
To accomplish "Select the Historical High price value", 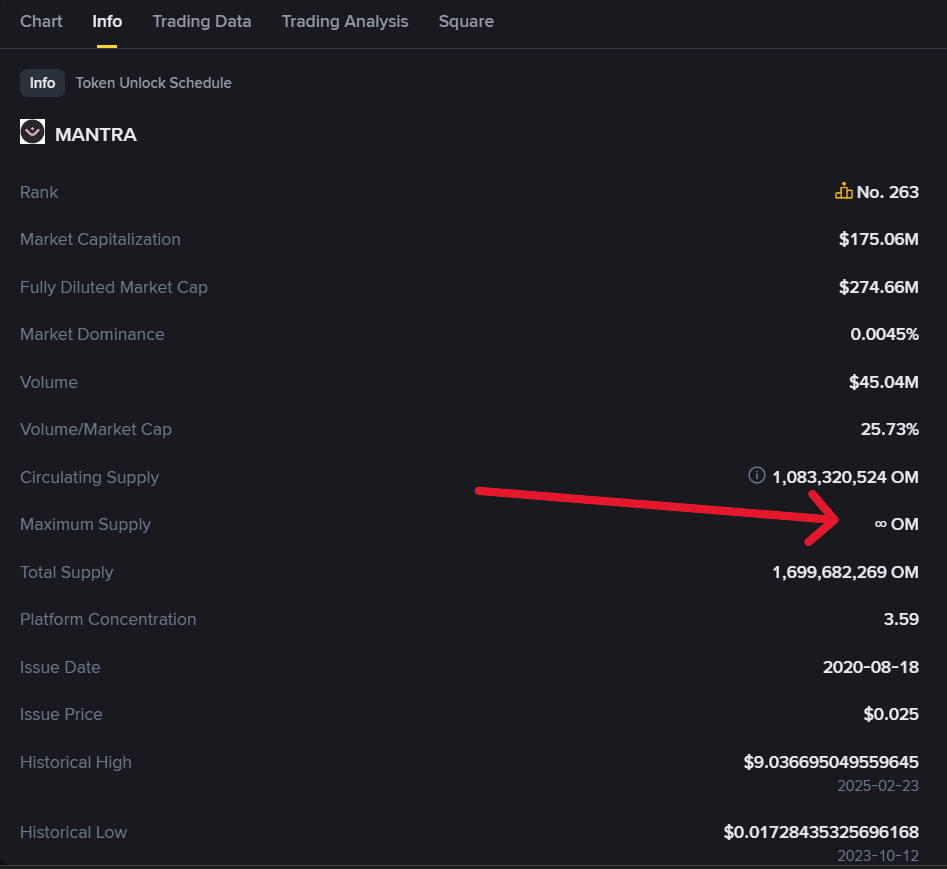I will (830, 762).
